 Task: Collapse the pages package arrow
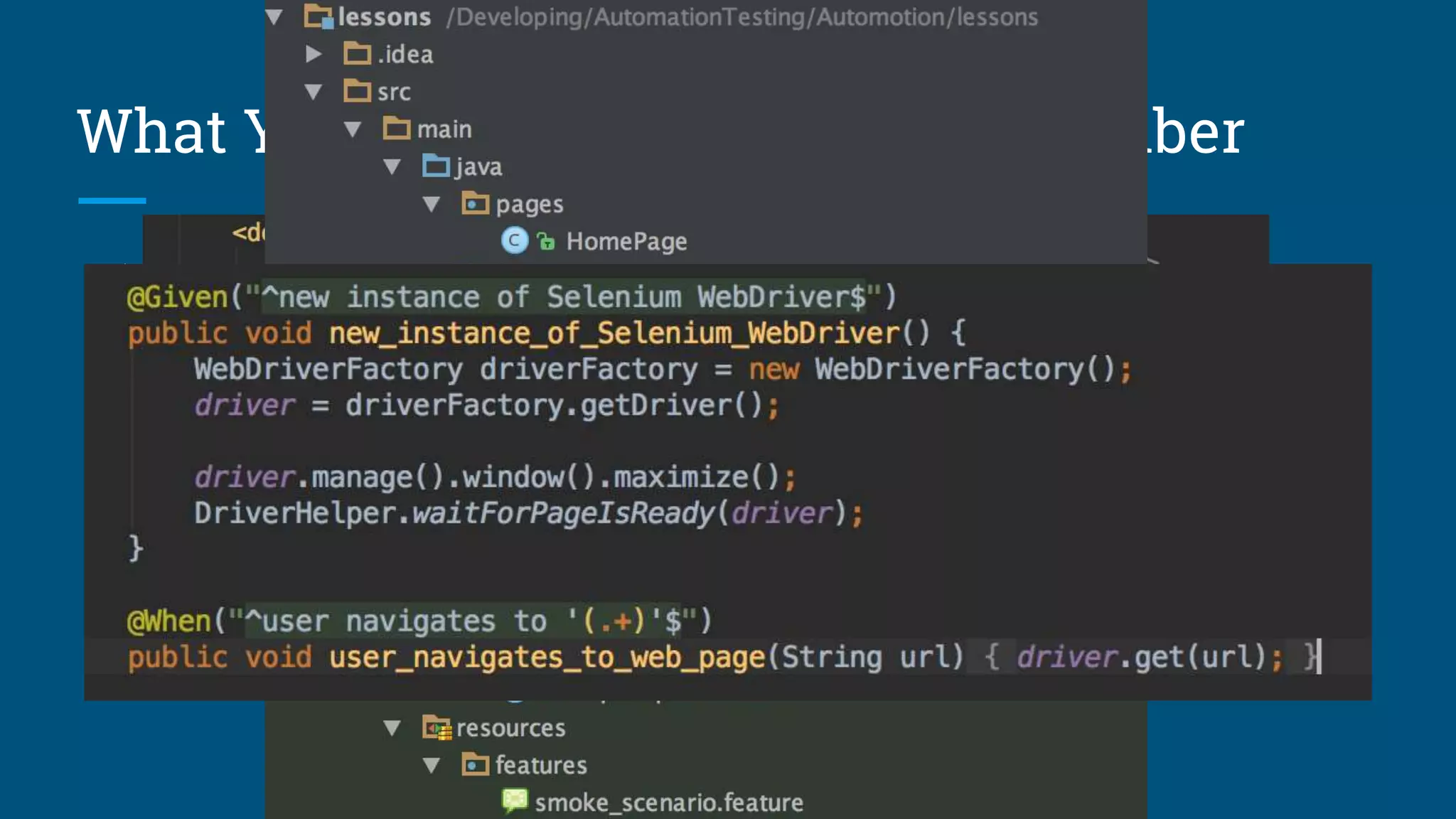[432, 204]
